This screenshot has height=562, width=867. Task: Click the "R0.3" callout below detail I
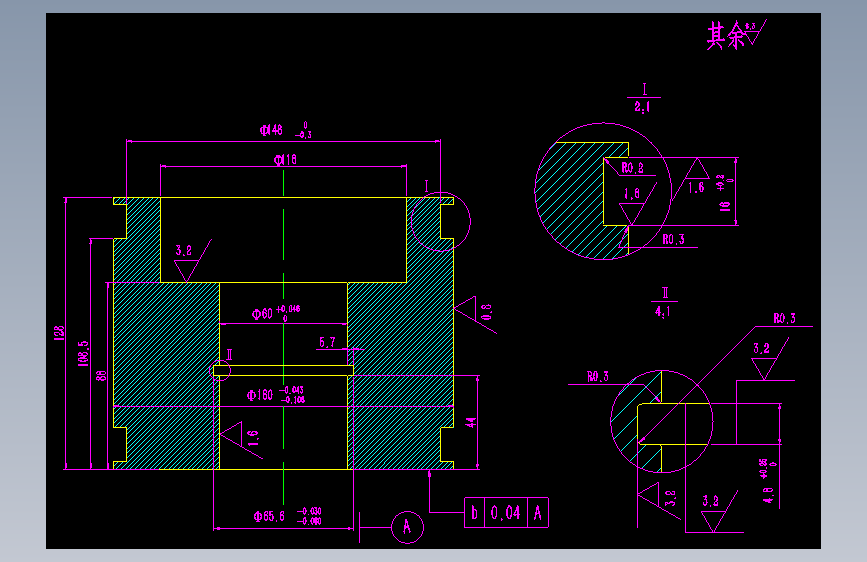click(673, 239)
